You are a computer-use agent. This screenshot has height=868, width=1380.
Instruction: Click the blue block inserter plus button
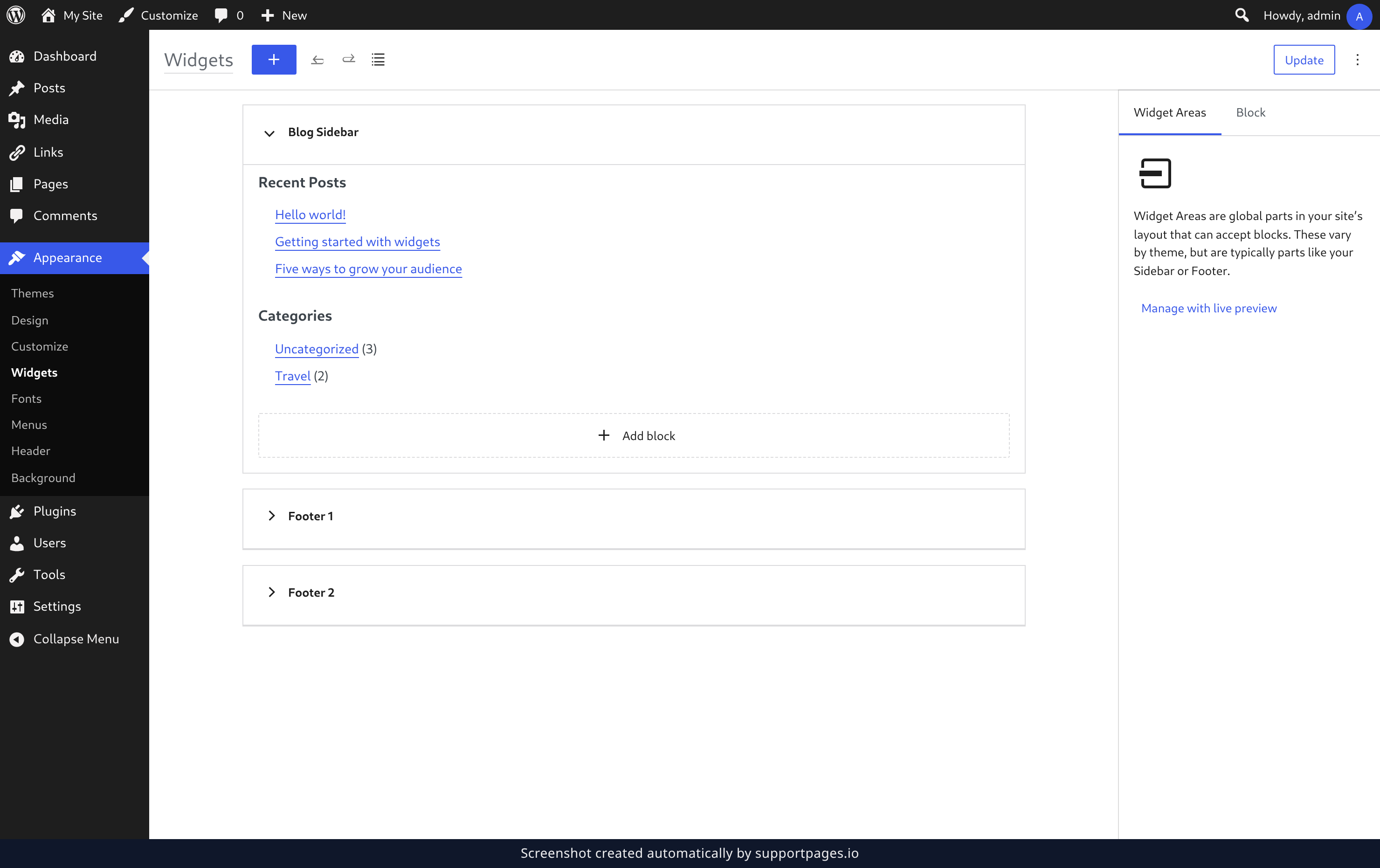pyautogui.click(x=274, y=60)
